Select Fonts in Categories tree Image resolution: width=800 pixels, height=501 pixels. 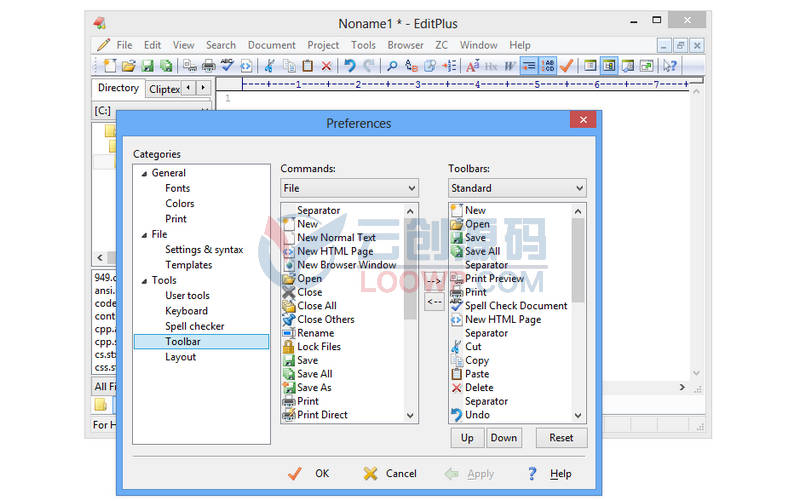pos(177,188)
